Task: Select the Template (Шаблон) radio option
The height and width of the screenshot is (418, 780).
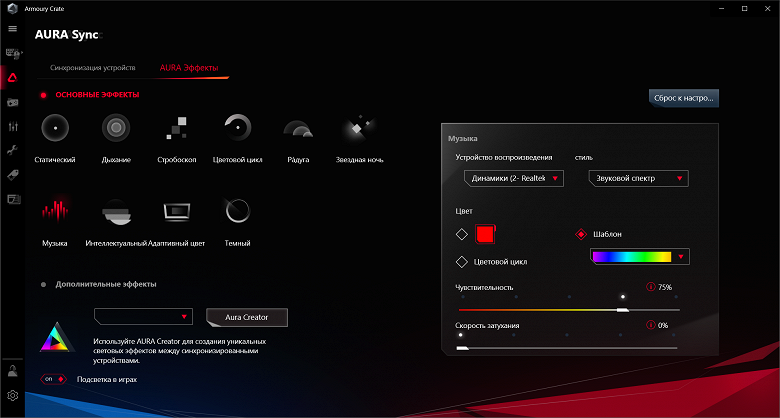Action: [581, 234]
